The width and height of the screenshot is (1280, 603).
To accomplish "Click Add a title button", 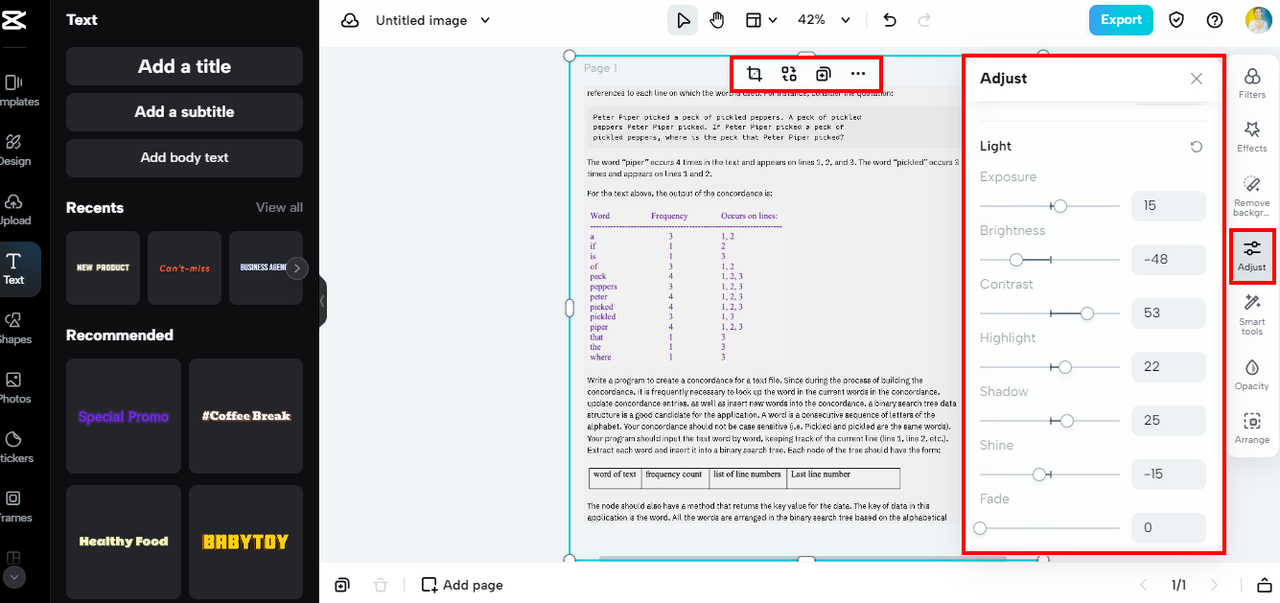I will coord(184,66).
